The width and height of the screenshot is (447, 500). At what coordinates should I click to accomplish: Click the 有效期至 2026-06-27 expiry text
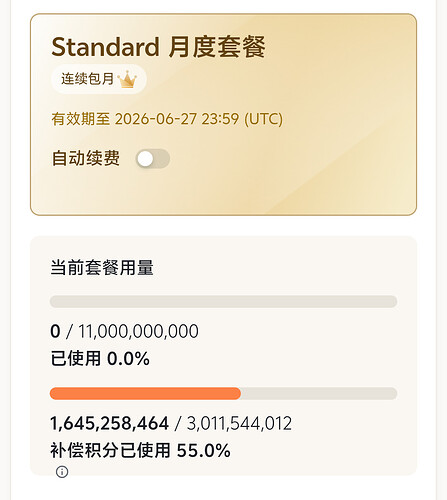coord(167,119)
